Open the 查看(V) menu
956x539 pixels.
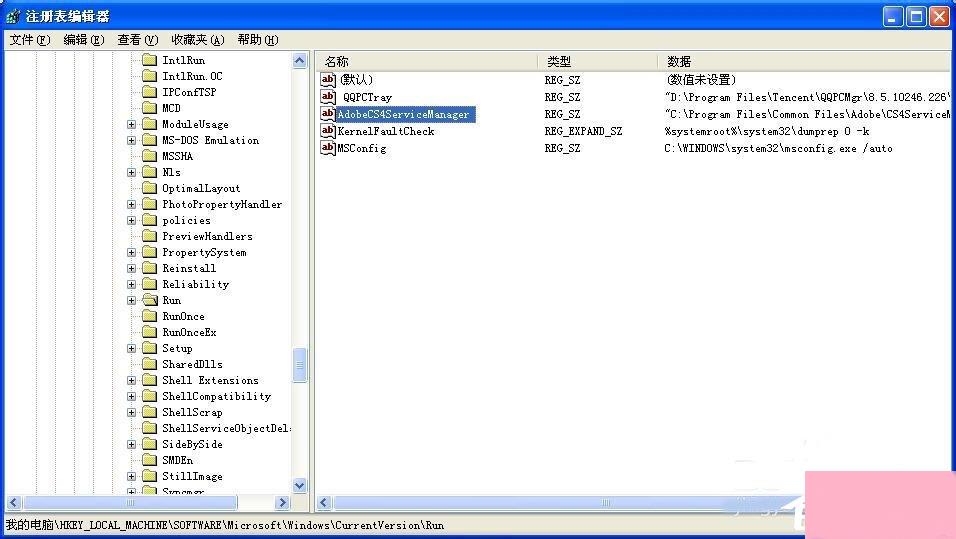(x=137, y=40)
